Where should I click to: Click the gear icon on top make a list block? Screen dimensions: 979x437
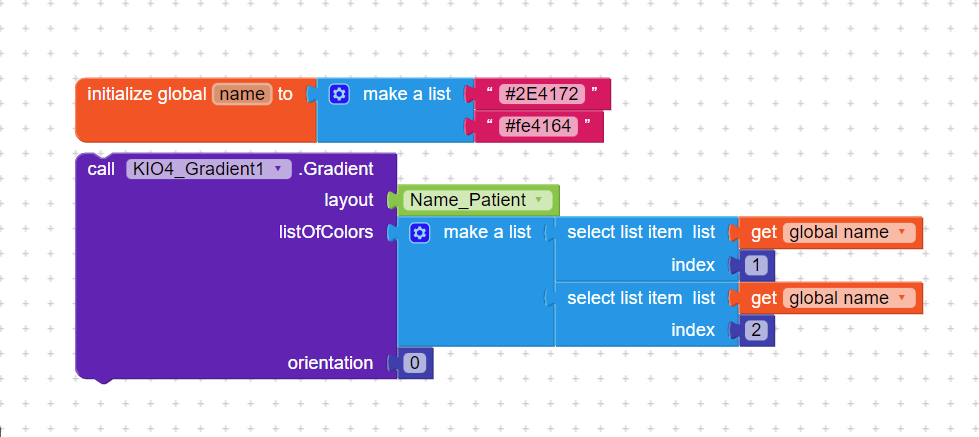339,94
